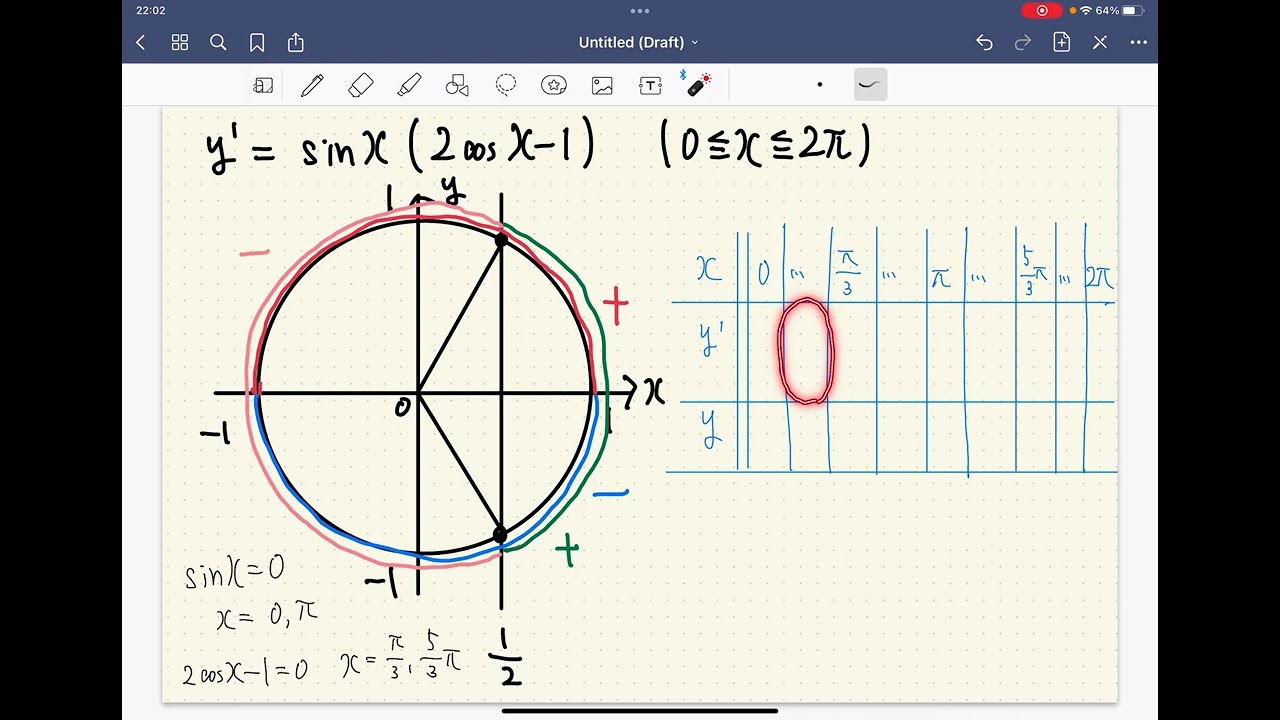
Task: Click the handwritten 'sinx=0' note
Action: (x=235, y=572)
